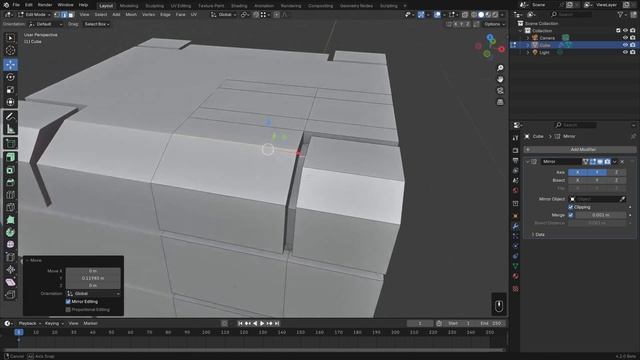Toggle camera view icon in viewport
The width and height of the screenshot is (640, 360).
coord(500,91)
